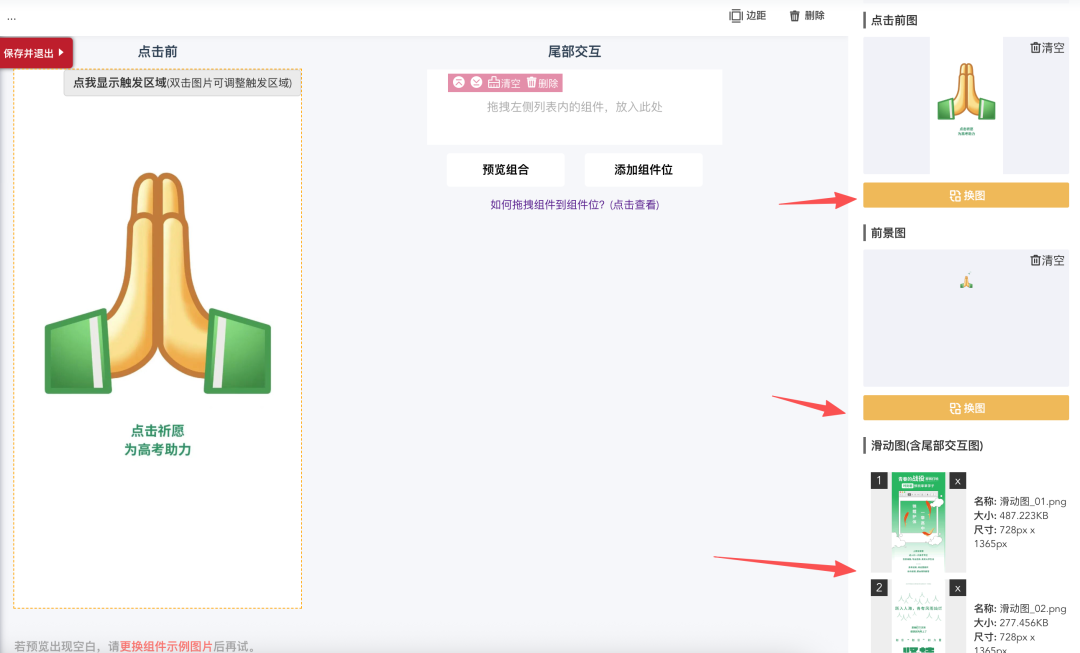Viewport: 1080px width, 653px height.
Task: Click 换图 button under 点击前图
Action: 966,196
